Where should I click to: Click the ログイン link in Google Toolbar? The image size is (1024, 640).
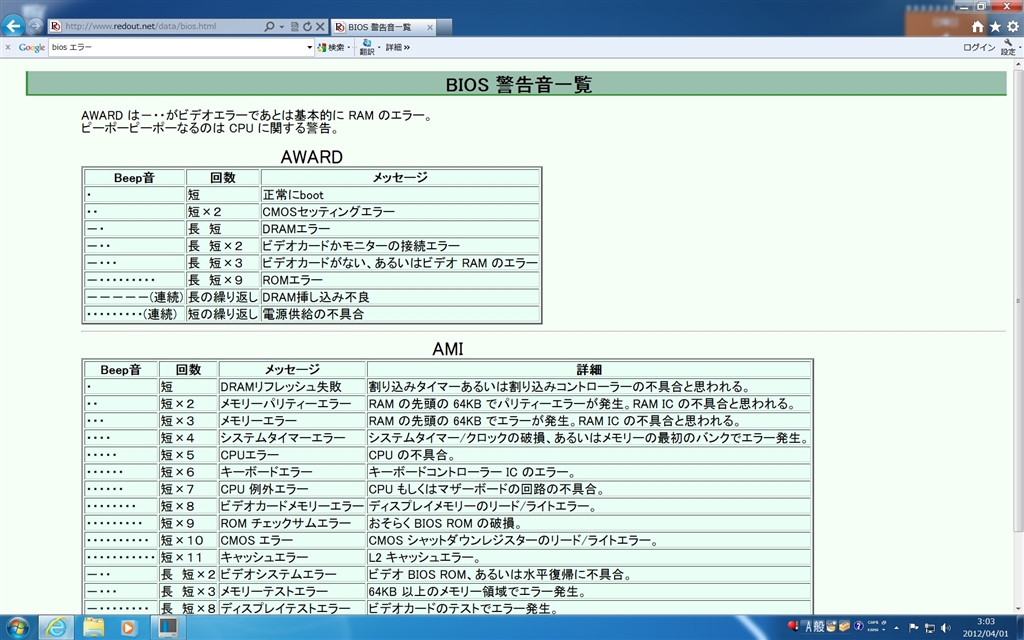click(979, 47)
